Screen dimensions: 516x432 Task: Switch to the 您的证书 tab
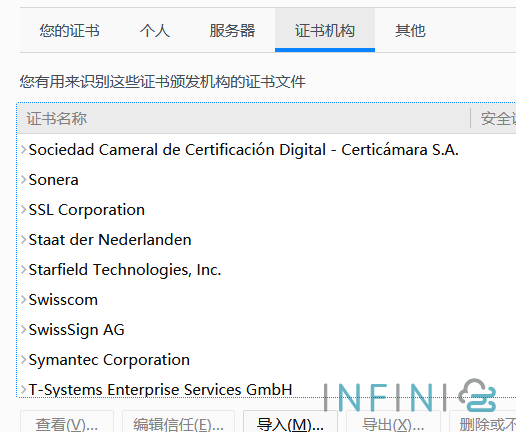[69, 31]
